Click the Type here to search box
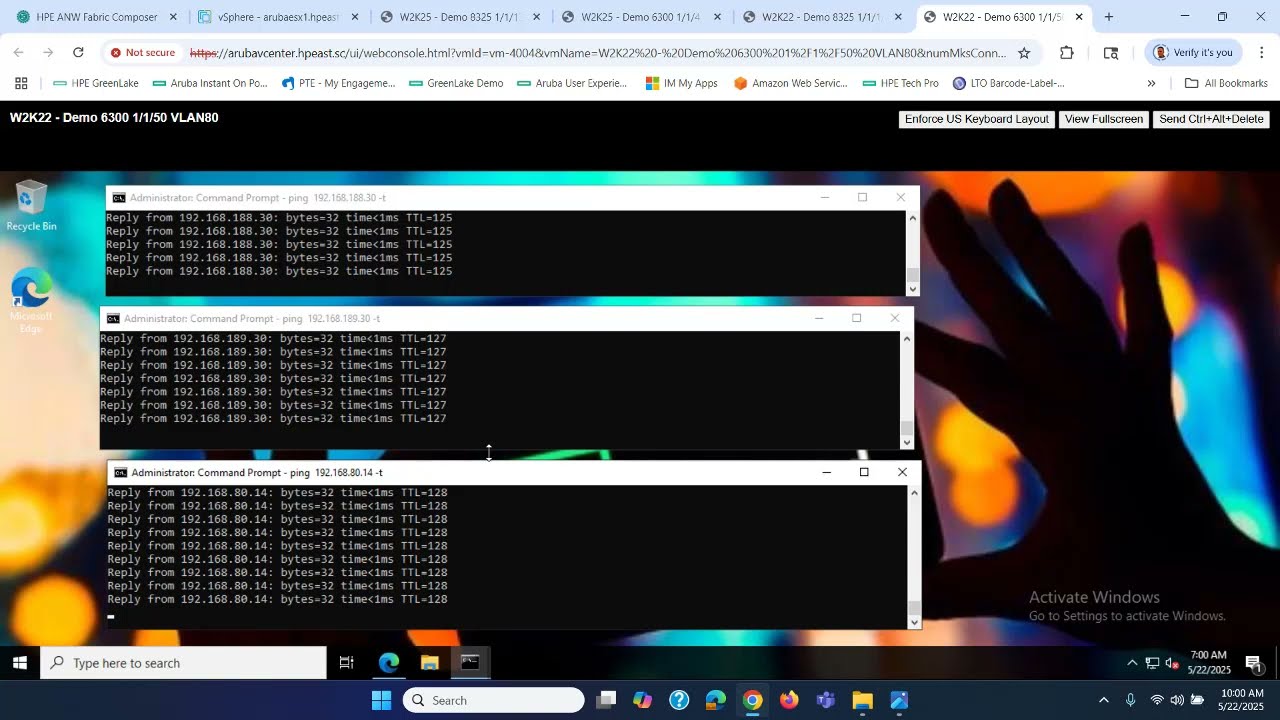The image size is (1280, 720). tap(183, 663)
